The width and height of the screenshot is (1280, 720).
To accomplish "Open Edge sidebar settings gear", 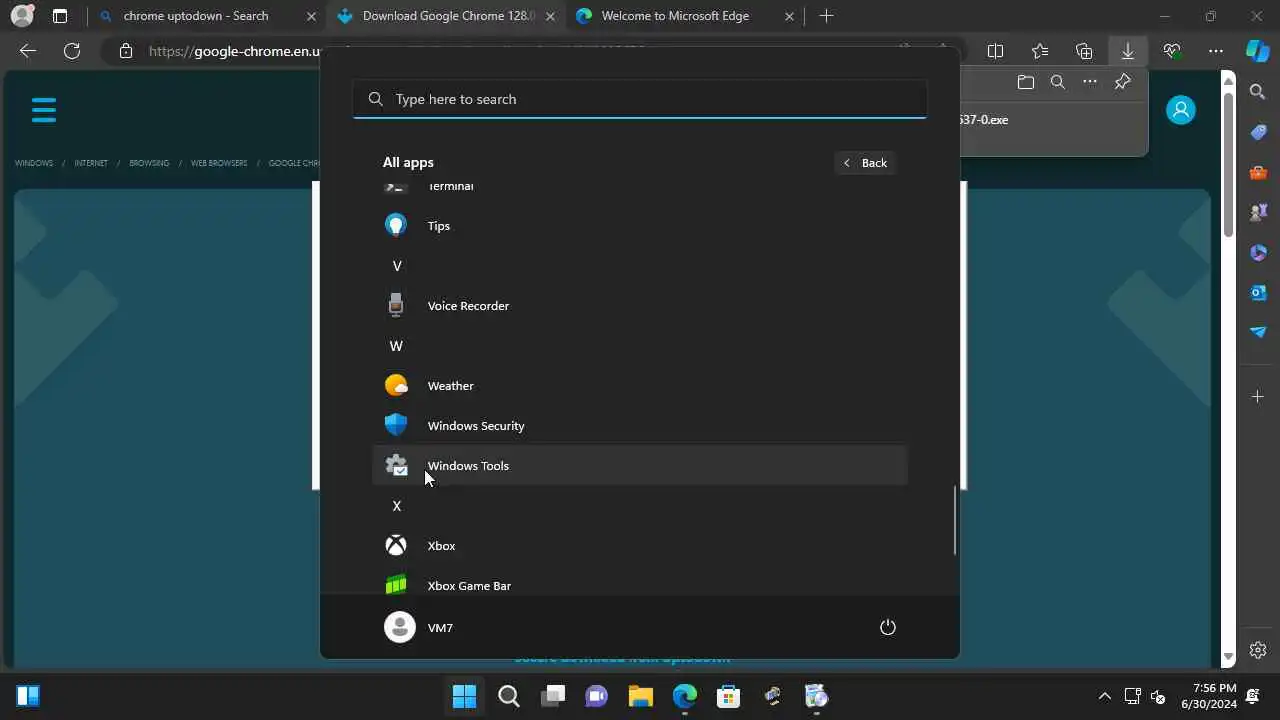I will (1258, 650).
